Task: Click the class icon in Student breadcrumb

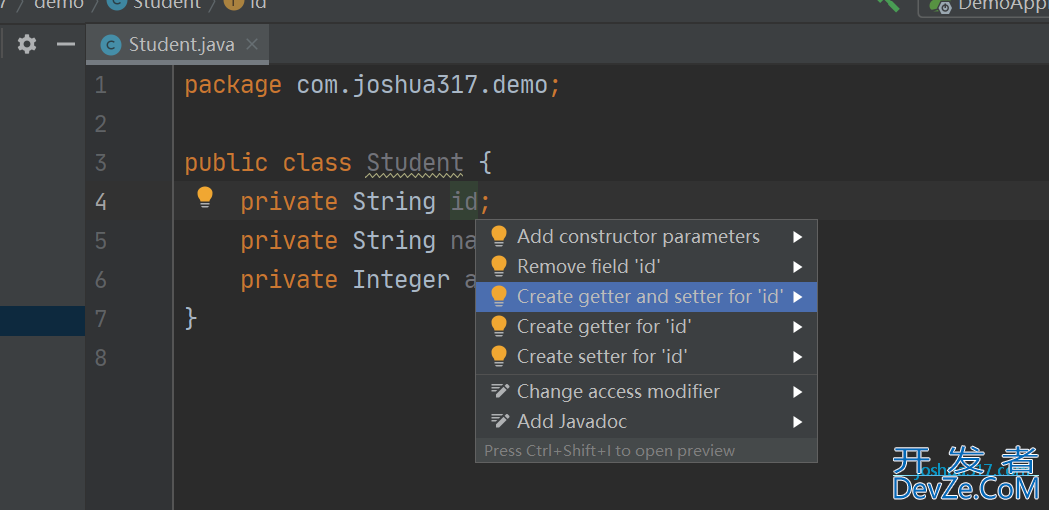Action: pyautogui.click(x=116, y=3)
